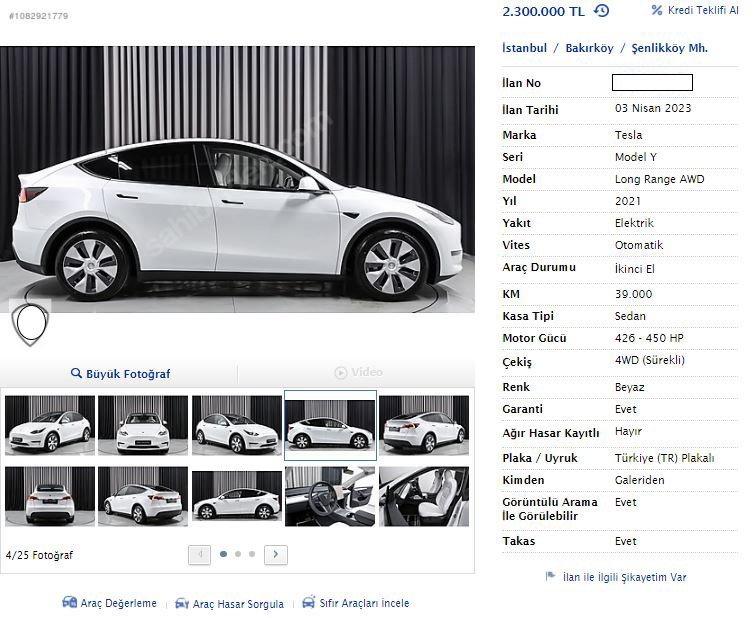Click the previous thumbnail page arrow
This screenshot has width=754, height=618.
(199, 554)
